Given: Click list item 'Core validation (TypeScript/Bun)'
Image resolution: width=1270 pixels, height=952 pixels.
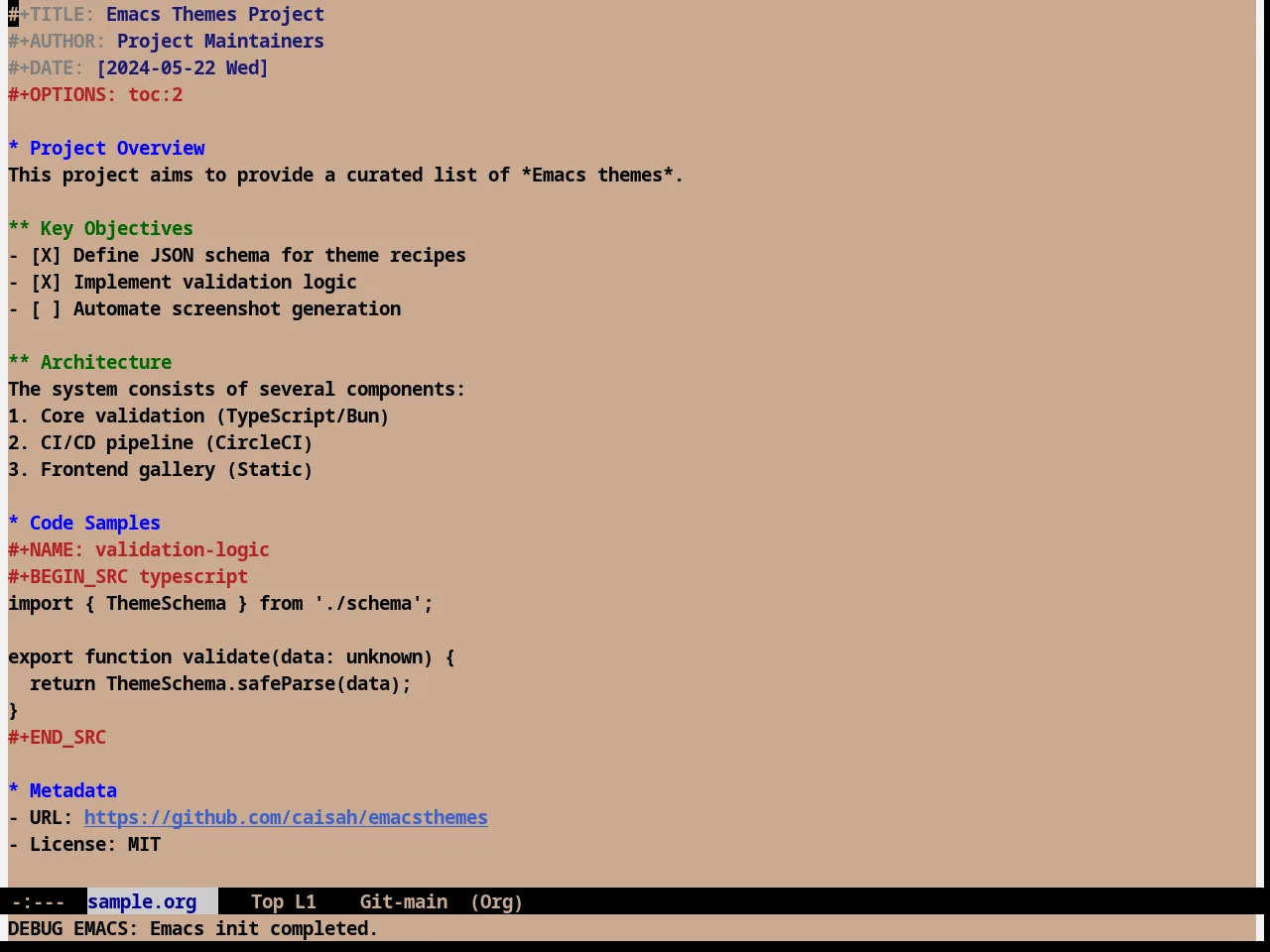Looking at the screenshot, I should pyautogui.click(x=214, y=416).
